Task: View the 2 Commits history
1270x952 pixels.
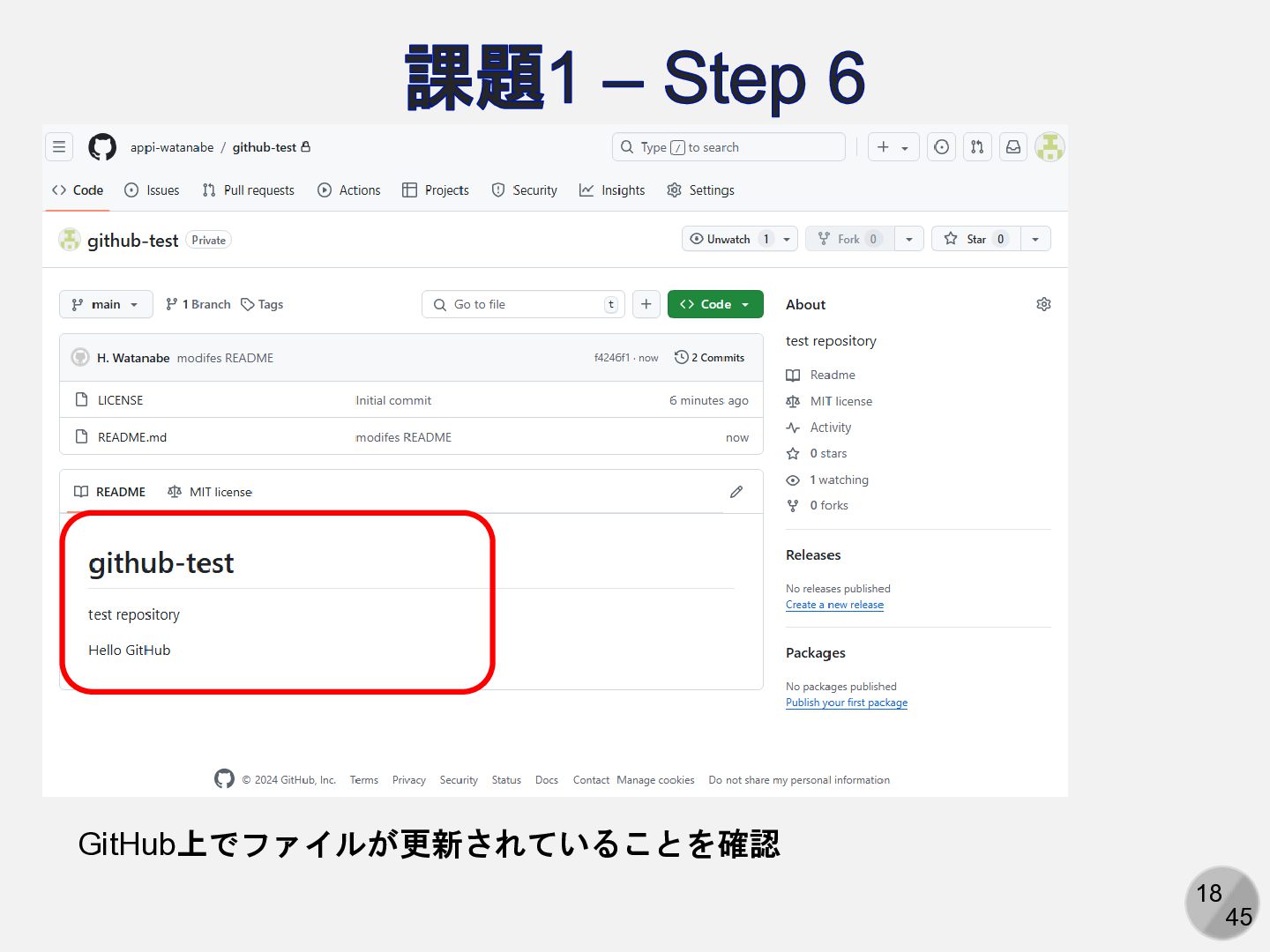Action: tap(710, 358)
